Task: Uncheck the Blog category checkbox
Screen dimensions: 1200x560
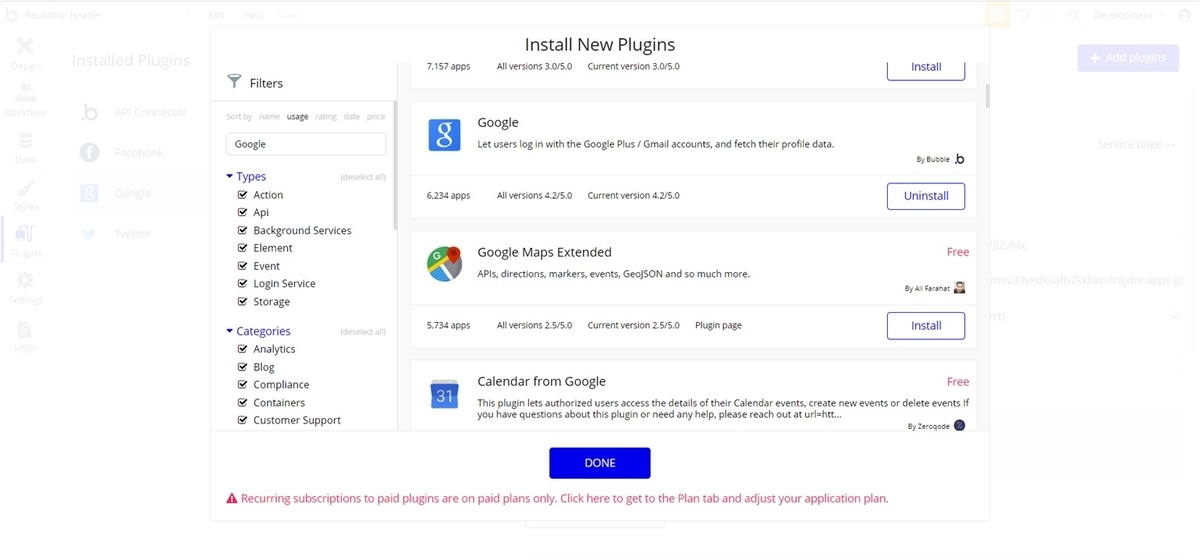Action: (x=242, y=367)
